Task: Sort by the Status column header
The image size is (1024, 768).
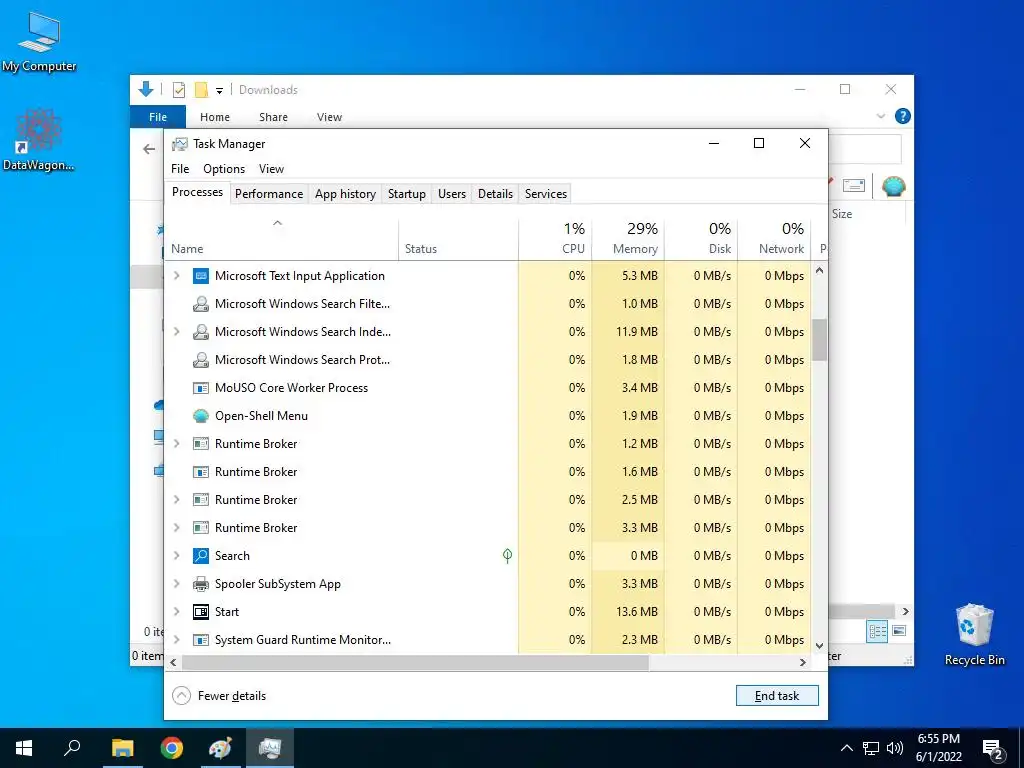Action: click(x=458, y=239)
